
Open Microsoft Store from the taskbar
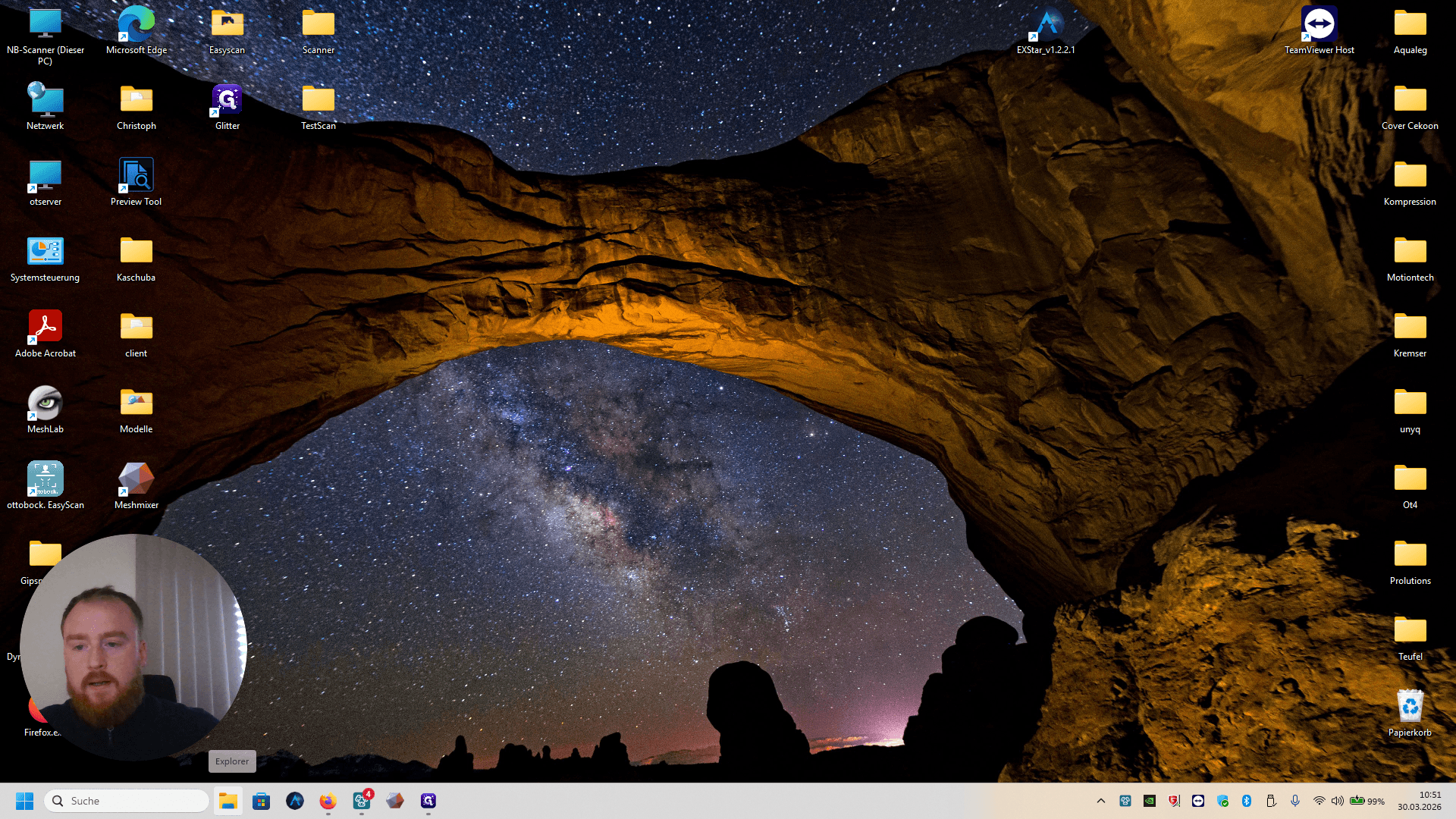pyautogui.click(x=262, y=801)
